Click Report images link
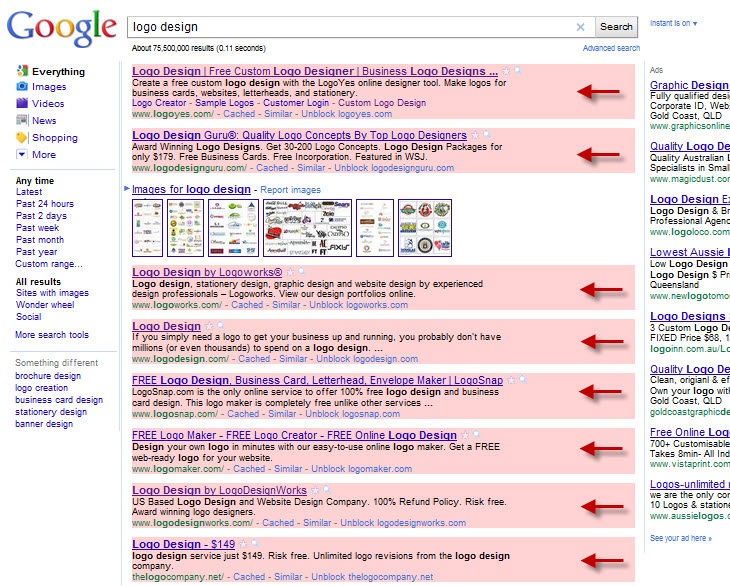Image resolution: width=730 pixels, height=586 pixels. click(x=291, y=190)
